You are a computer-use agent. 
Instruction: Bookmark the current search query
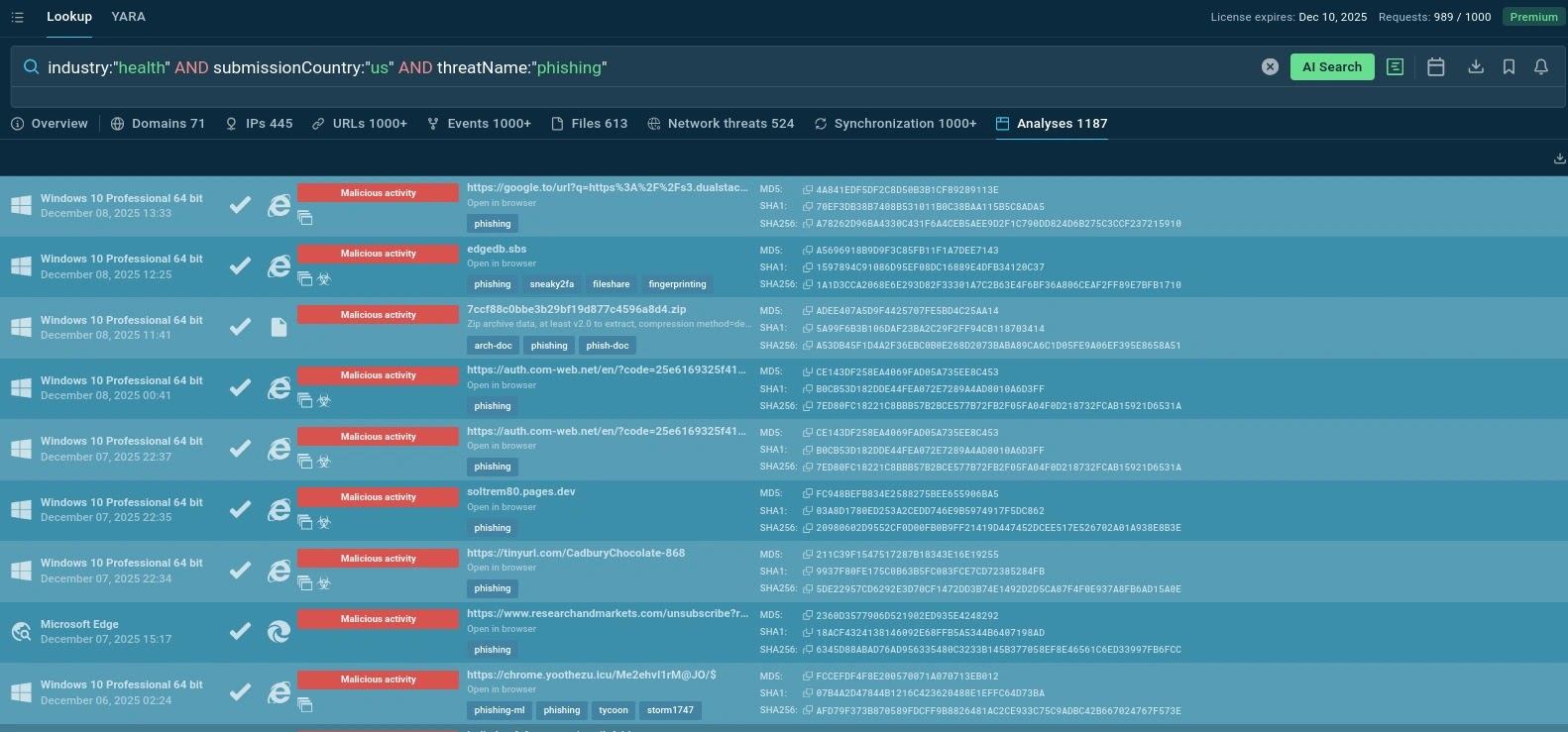(1509, 66)
